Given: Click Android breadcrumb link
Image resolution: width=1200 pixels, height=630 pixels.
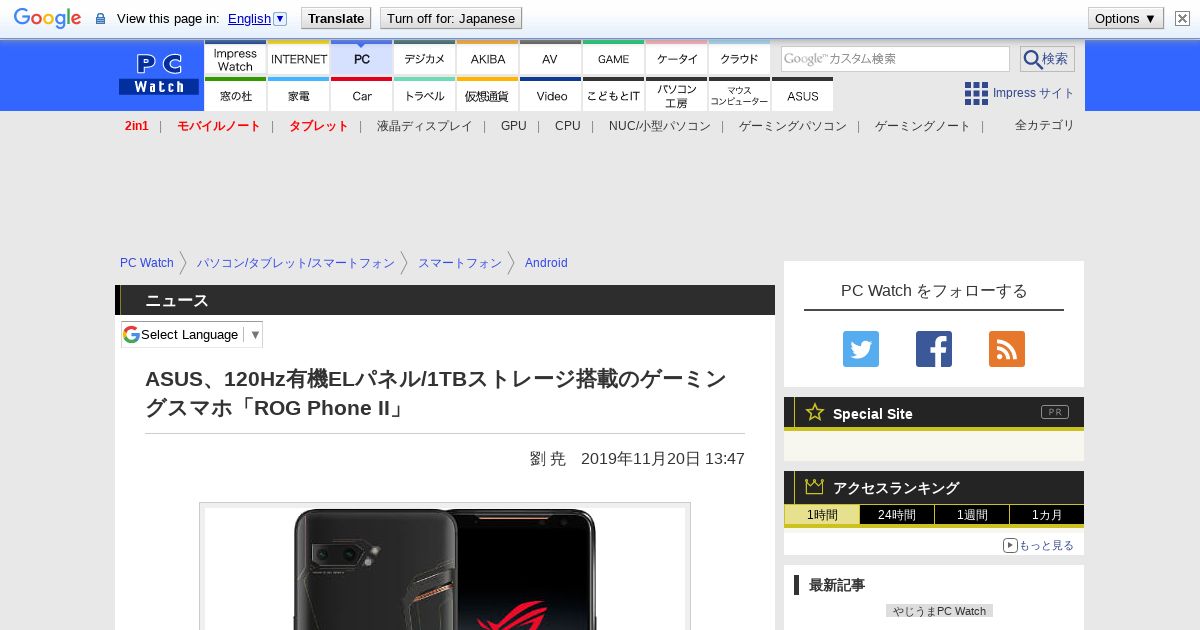Looking at the screenshot, I should pos(546,263).
